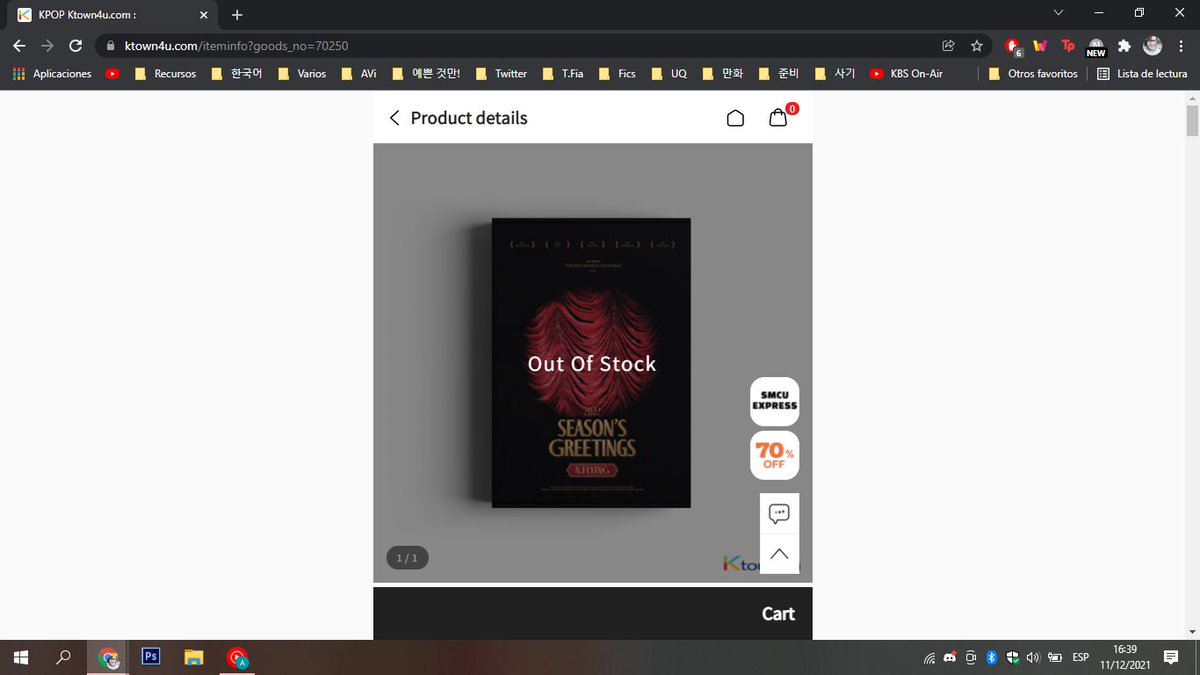Image resolution: width=1200 pixels, height=675 pixels.
Task: Open Chrome three-dot menu
Action: click(x=1181, y=46)
